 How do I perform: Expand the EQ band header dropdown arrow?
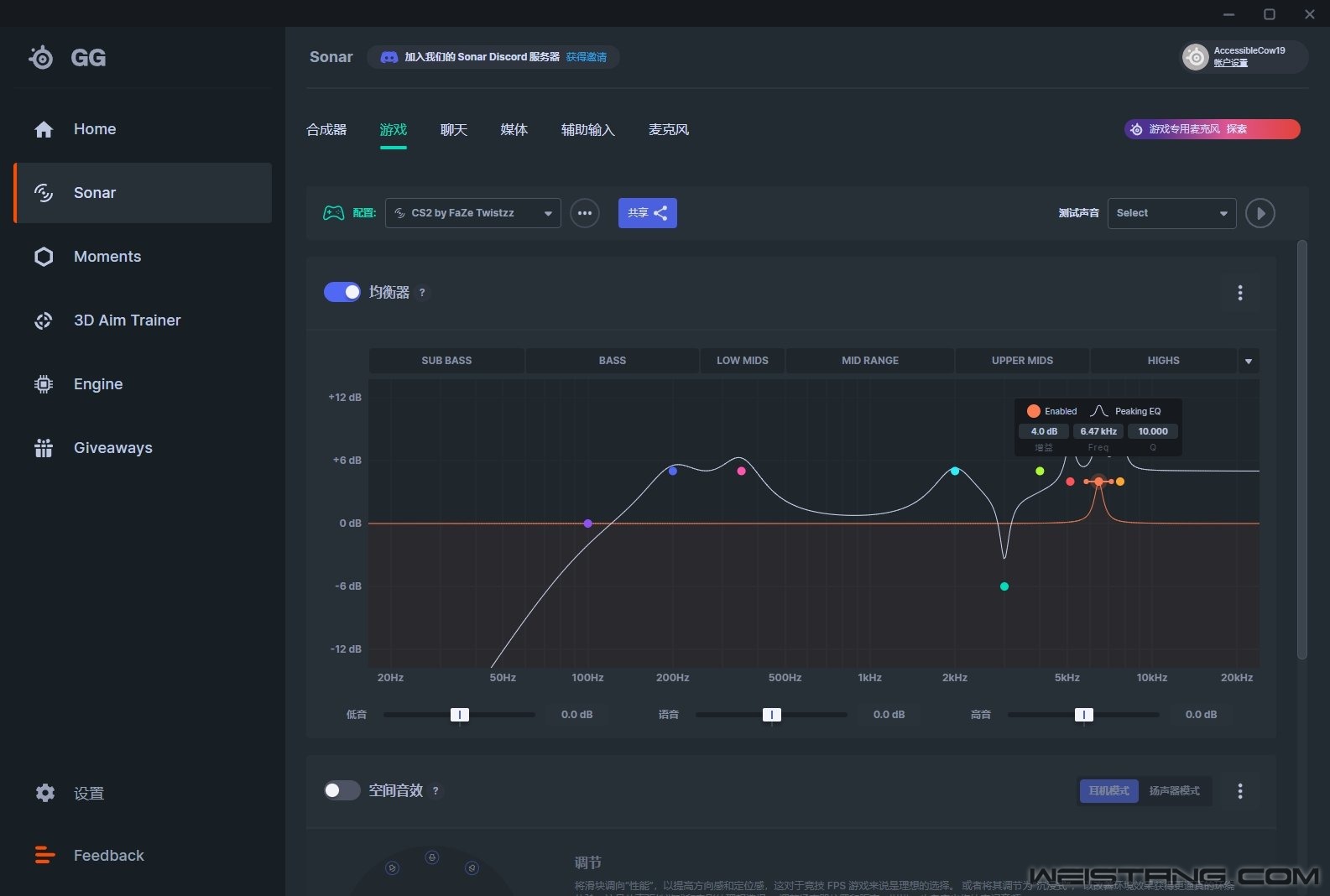pos(1249,361)
